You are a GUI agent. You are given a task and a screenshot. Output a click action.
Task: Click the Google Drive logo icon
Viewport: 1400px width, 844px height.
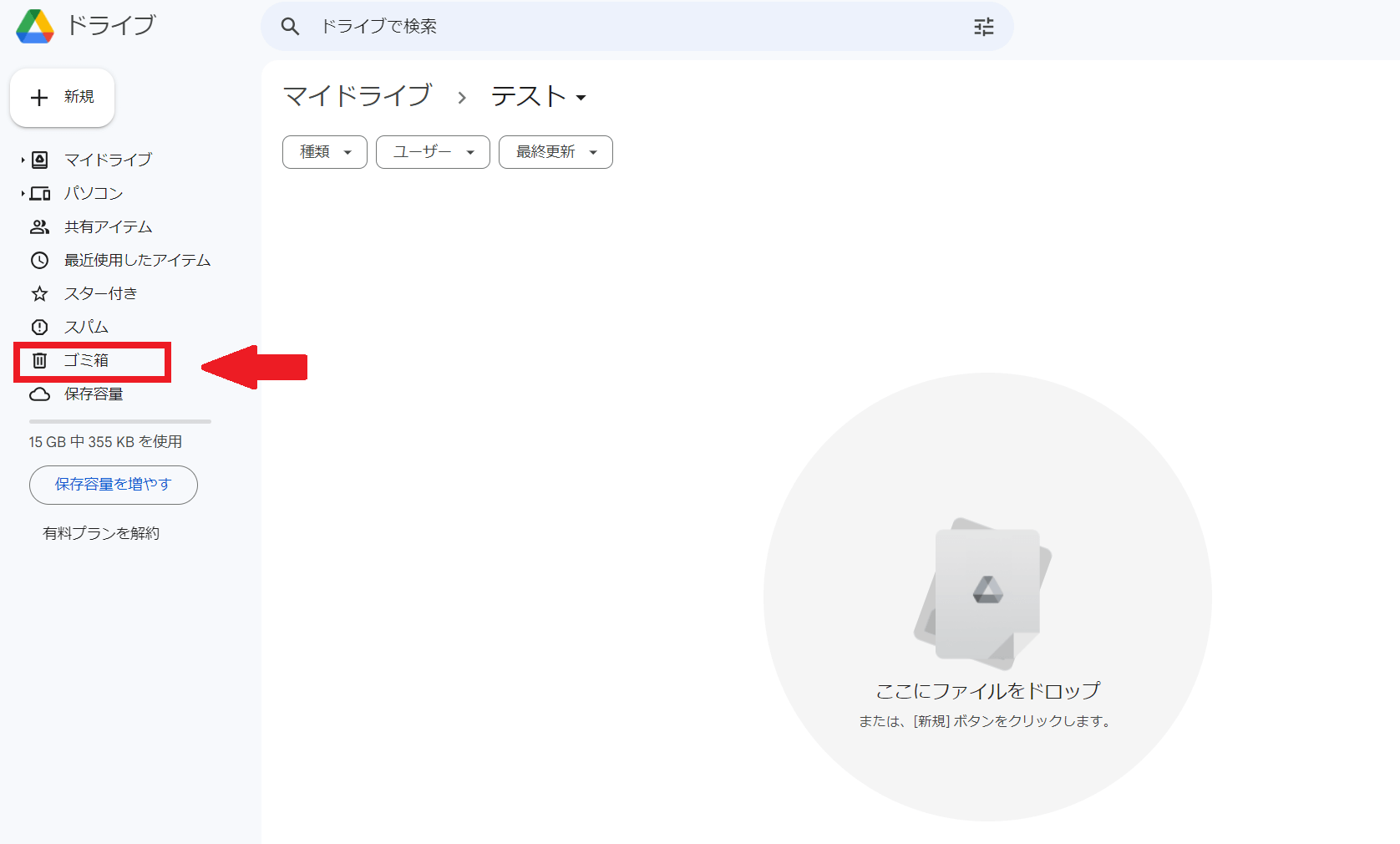point(35,27)
